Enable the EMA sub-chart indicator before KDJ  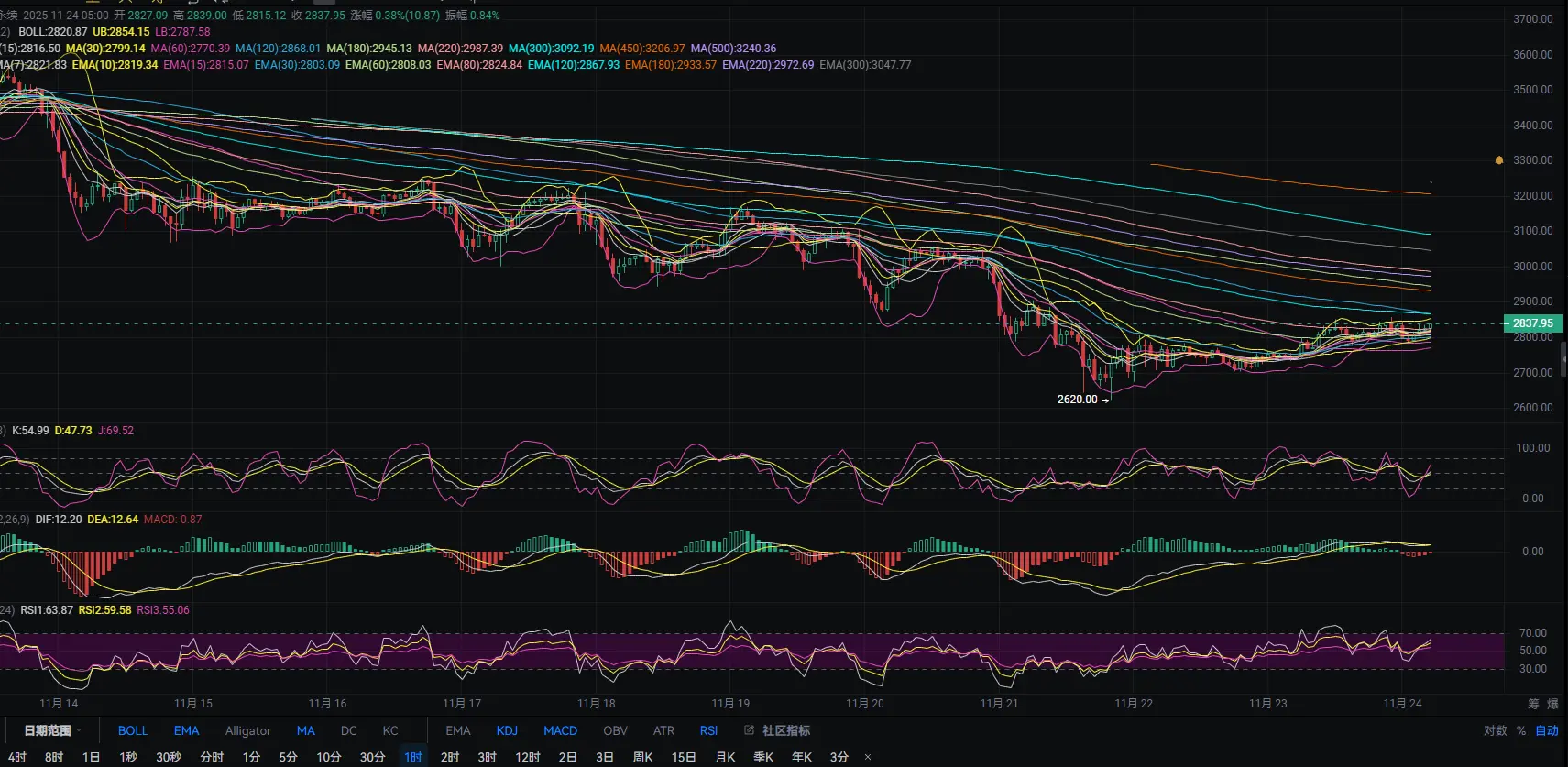coord(457,730)
